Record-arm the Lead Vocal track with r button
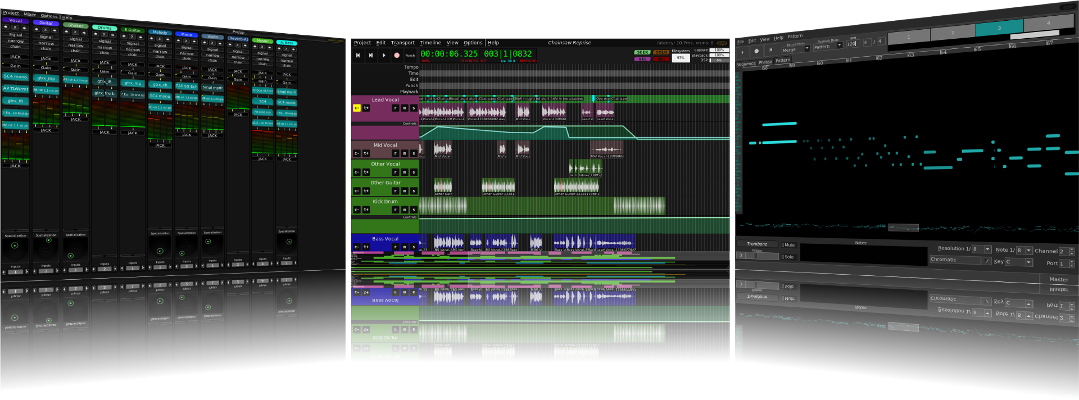This screenshot has height=400, width=1079. pyautogui.click(x=396, y=108)
